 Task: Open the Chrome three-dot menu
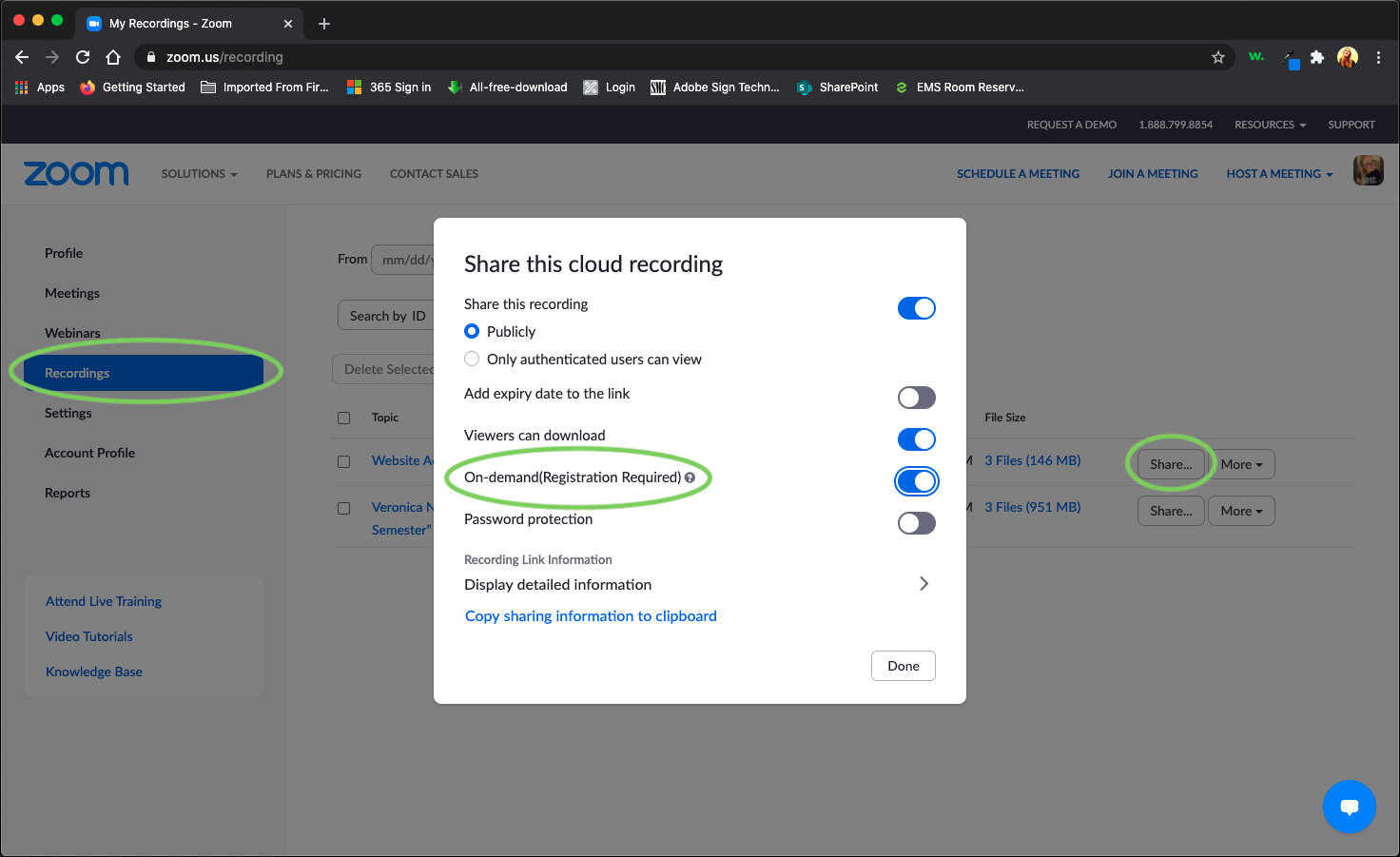click(1378, 57)
